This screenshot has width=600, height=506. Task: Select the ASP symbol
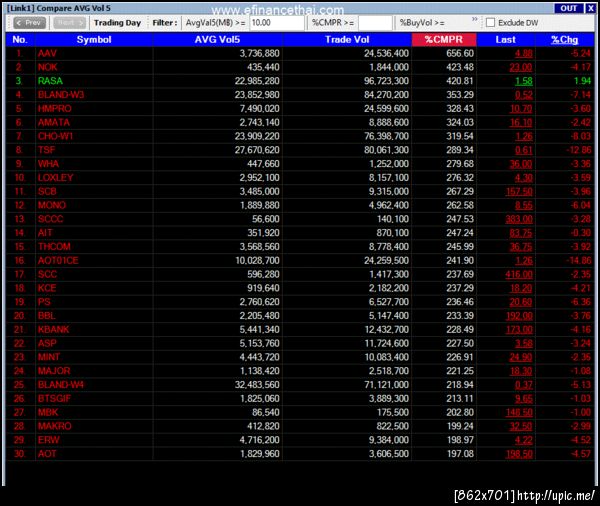click(47, 343)
